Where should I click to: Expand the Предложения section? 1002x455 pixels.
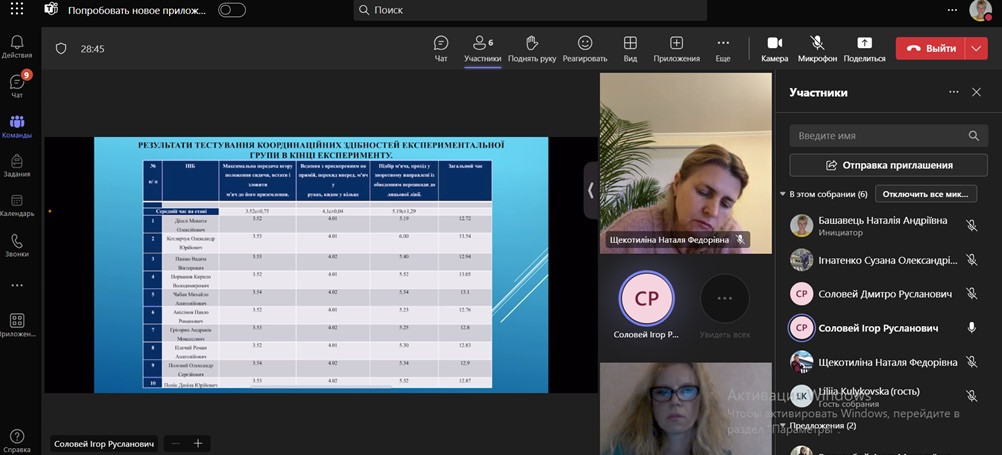pos(783,426)
